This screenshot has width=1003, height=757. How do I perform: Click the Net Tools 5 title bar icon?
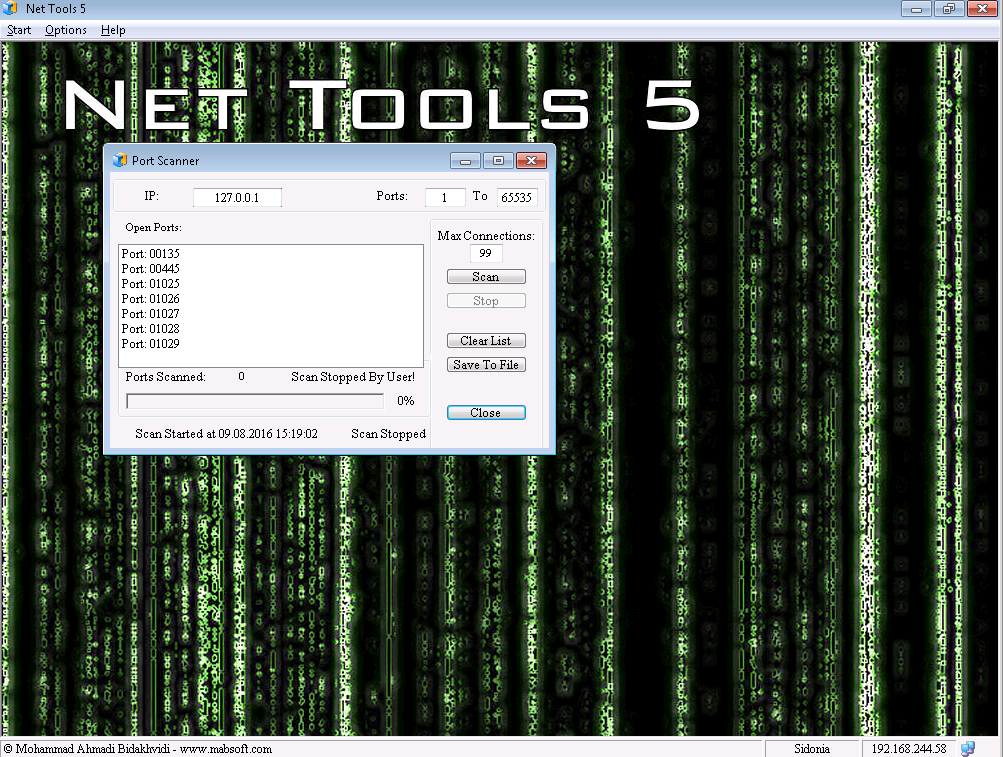point(10,9)
